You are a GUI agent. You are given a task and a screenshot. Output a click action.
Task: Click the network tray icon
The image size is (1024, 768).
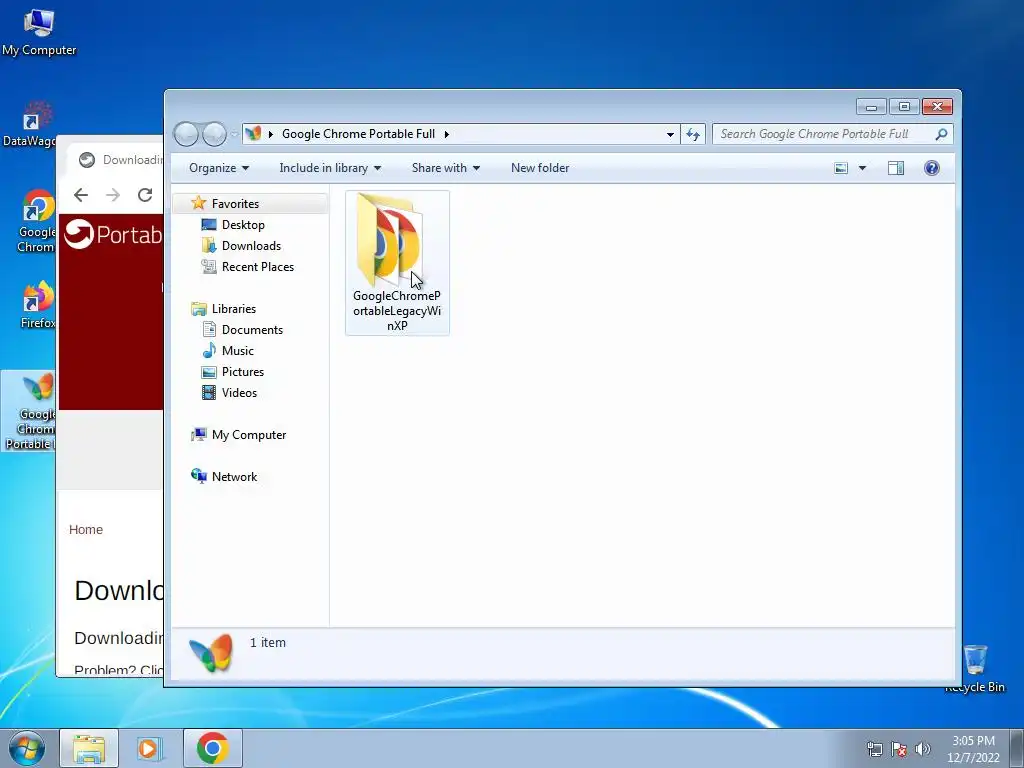pyautogui.click(x=874, y=749)
